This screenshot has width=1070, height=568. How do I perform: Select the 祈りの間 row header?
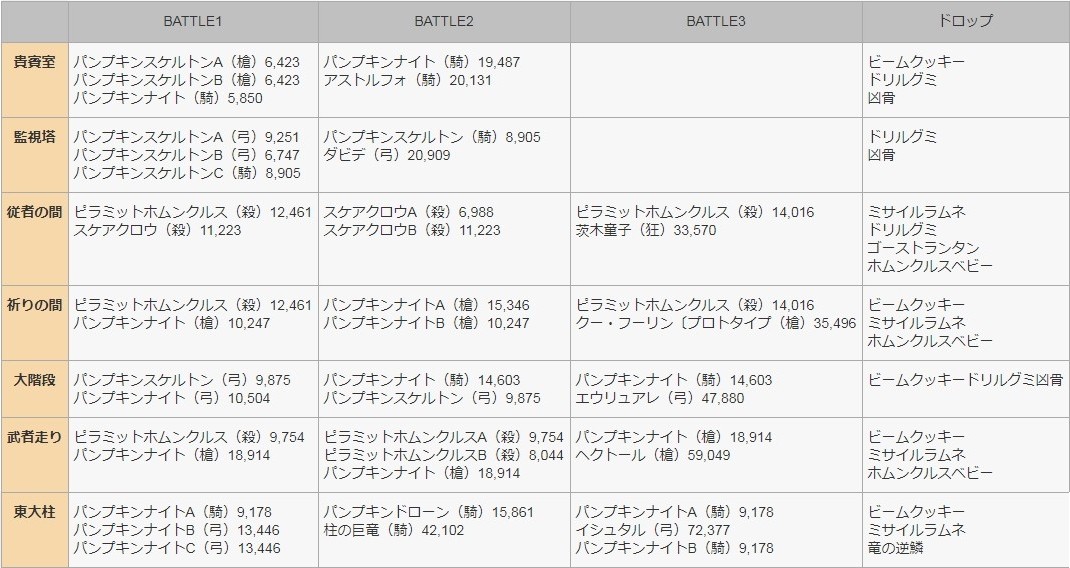pyautogui.click(x=35, y=305)
